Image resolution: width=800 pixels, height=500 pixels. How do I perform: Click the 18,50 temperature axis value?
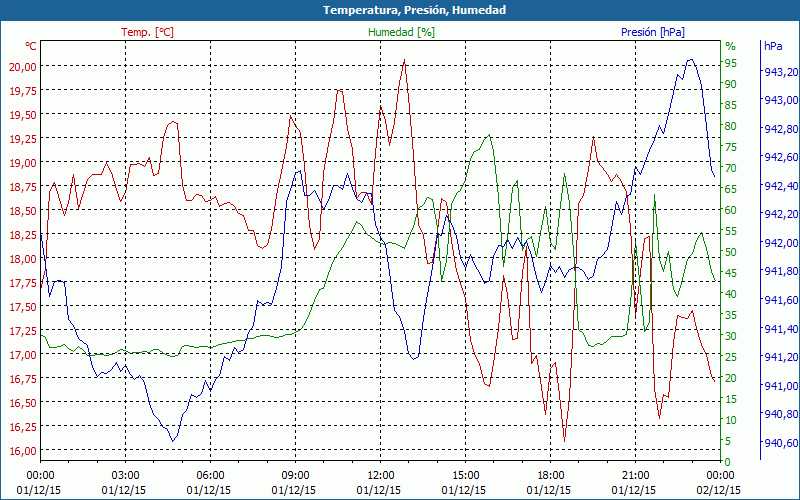(23, 210)
